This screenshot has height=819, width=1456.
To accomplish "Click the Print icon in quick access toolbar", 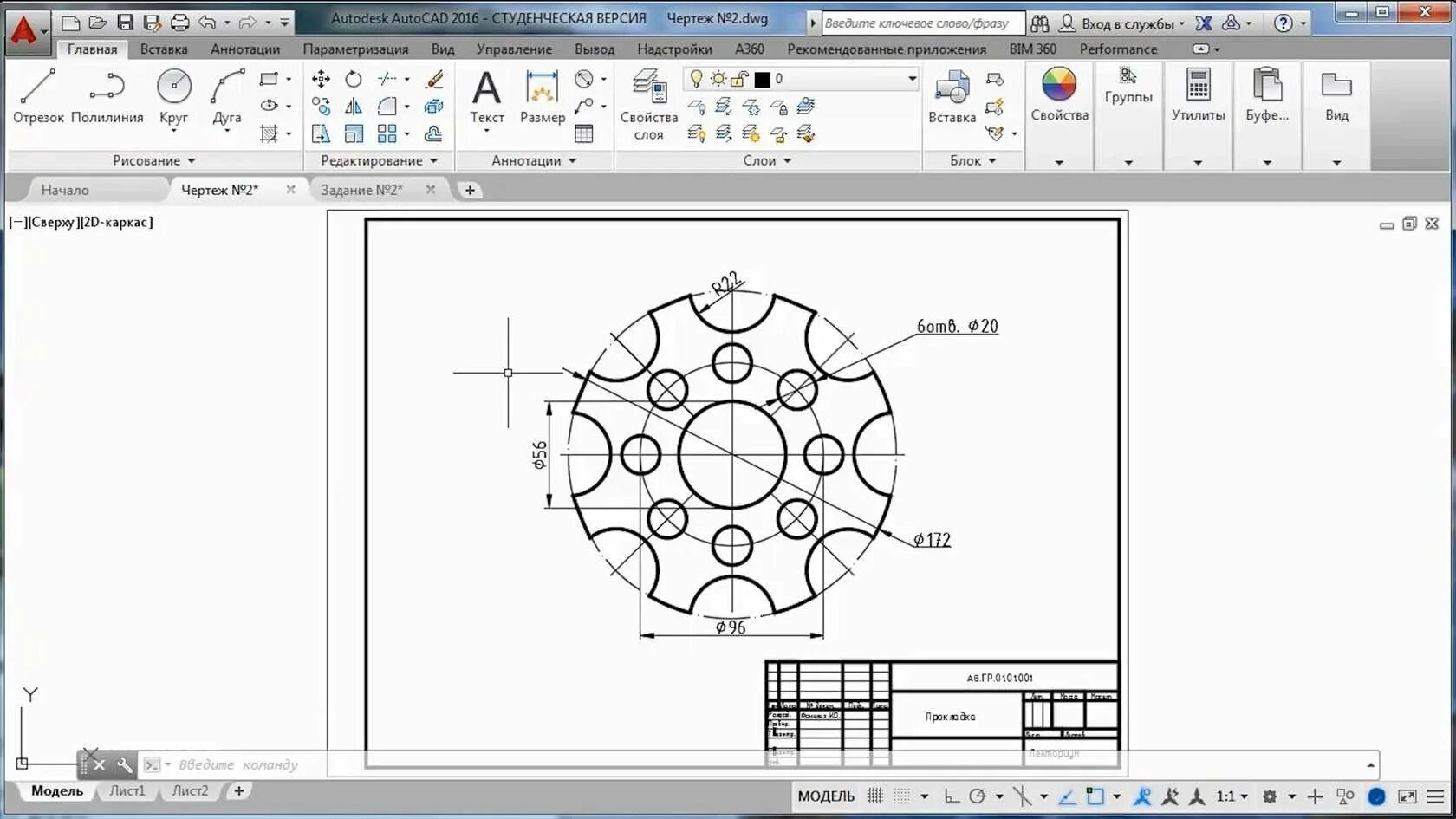I will (179, 23).
